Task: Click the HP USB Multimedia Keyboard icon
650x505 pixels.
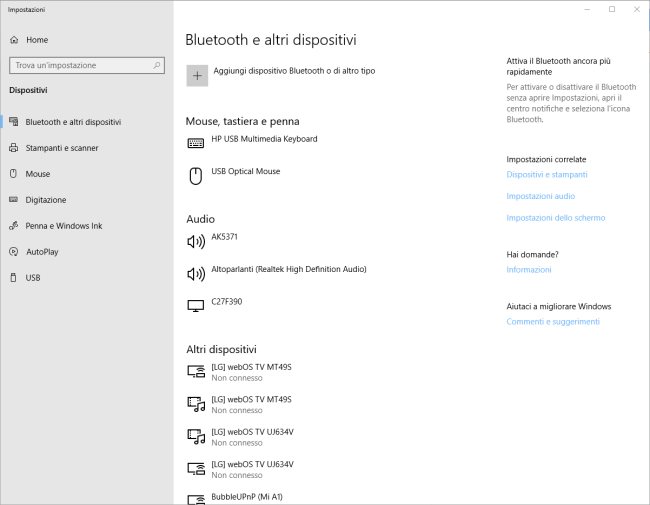Action: pyautogui.click(x=196, y=143)
